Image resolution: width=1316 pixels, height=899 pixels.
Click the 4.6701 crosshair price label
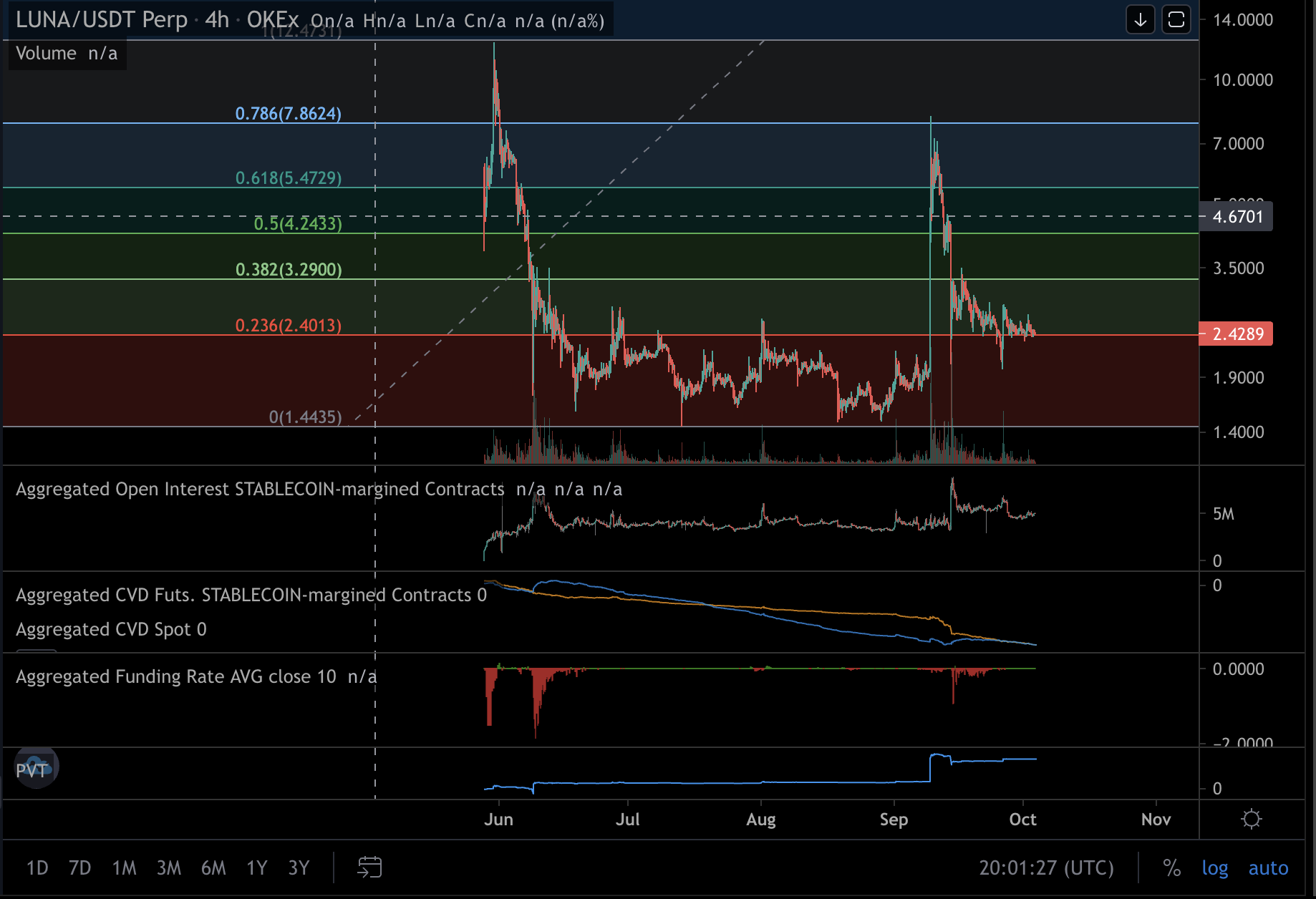point(1237,217)
